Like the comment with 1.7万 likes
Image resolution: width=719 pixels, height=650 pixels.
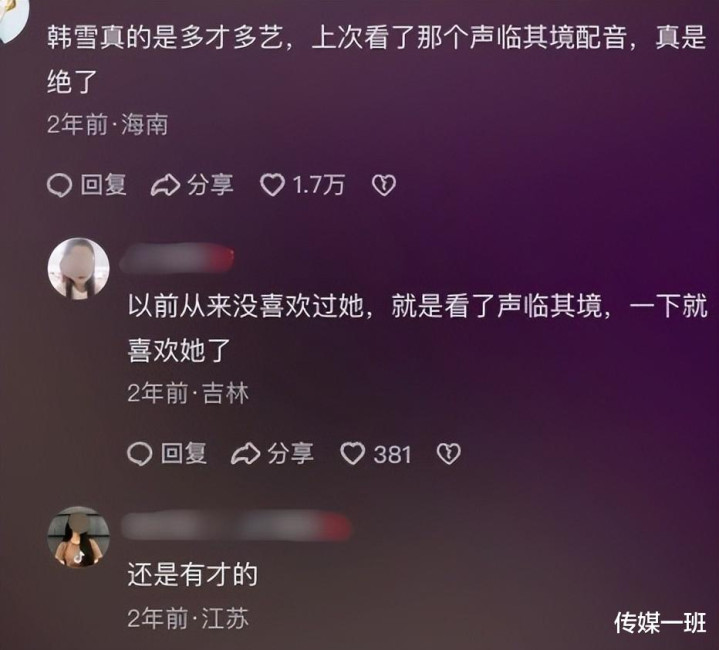[272, 185]
